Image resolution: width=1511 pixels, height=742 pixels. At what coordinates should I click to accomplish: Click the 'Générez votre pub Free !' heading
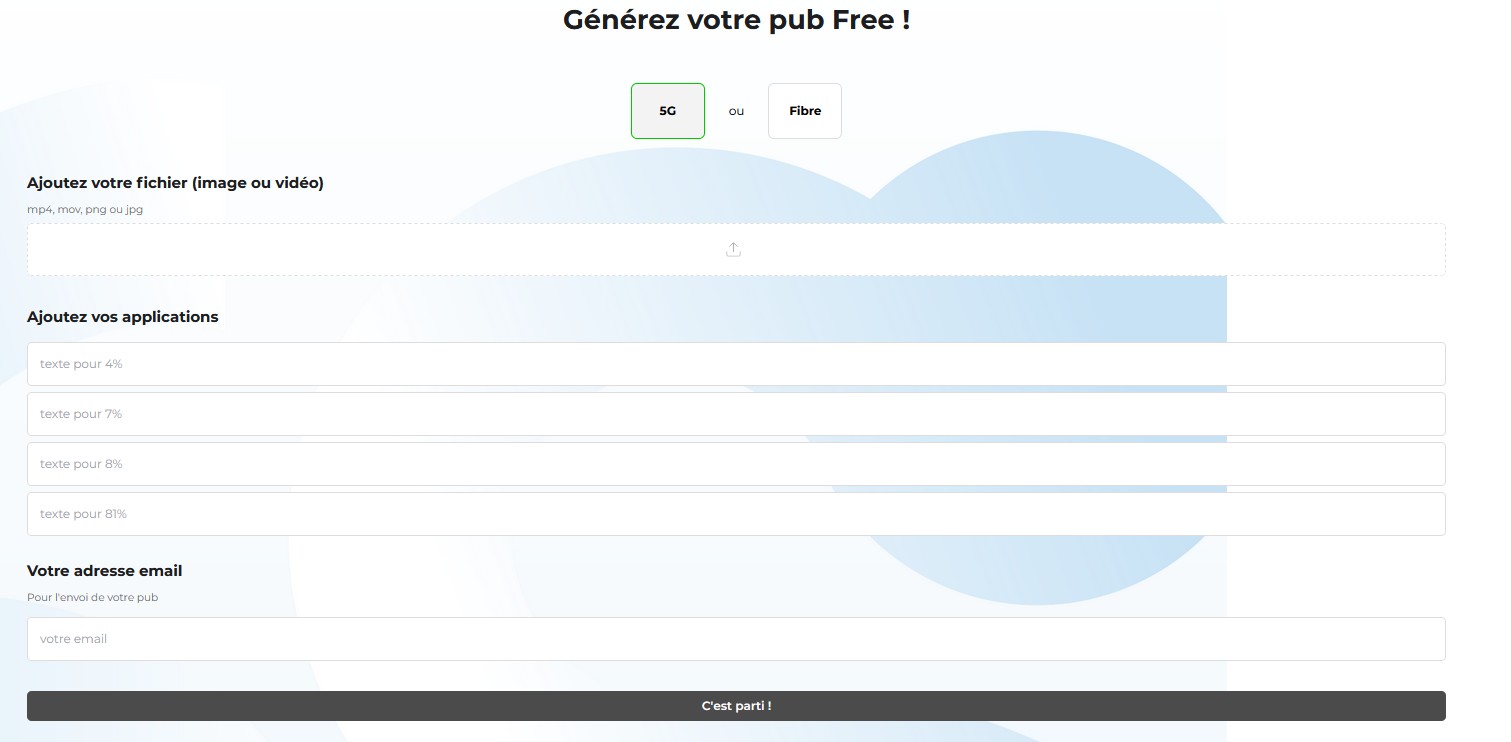pos(737,19)
